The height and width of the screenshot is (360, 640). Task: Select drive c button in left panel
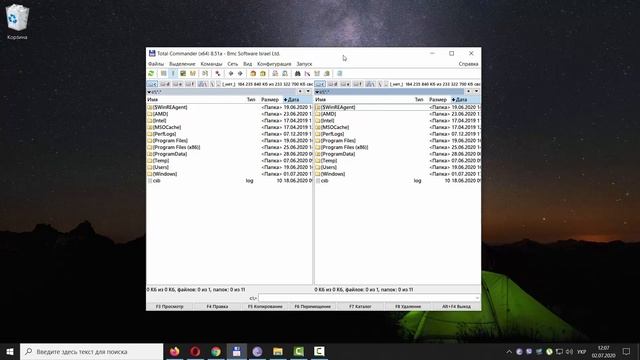[153, 84]
